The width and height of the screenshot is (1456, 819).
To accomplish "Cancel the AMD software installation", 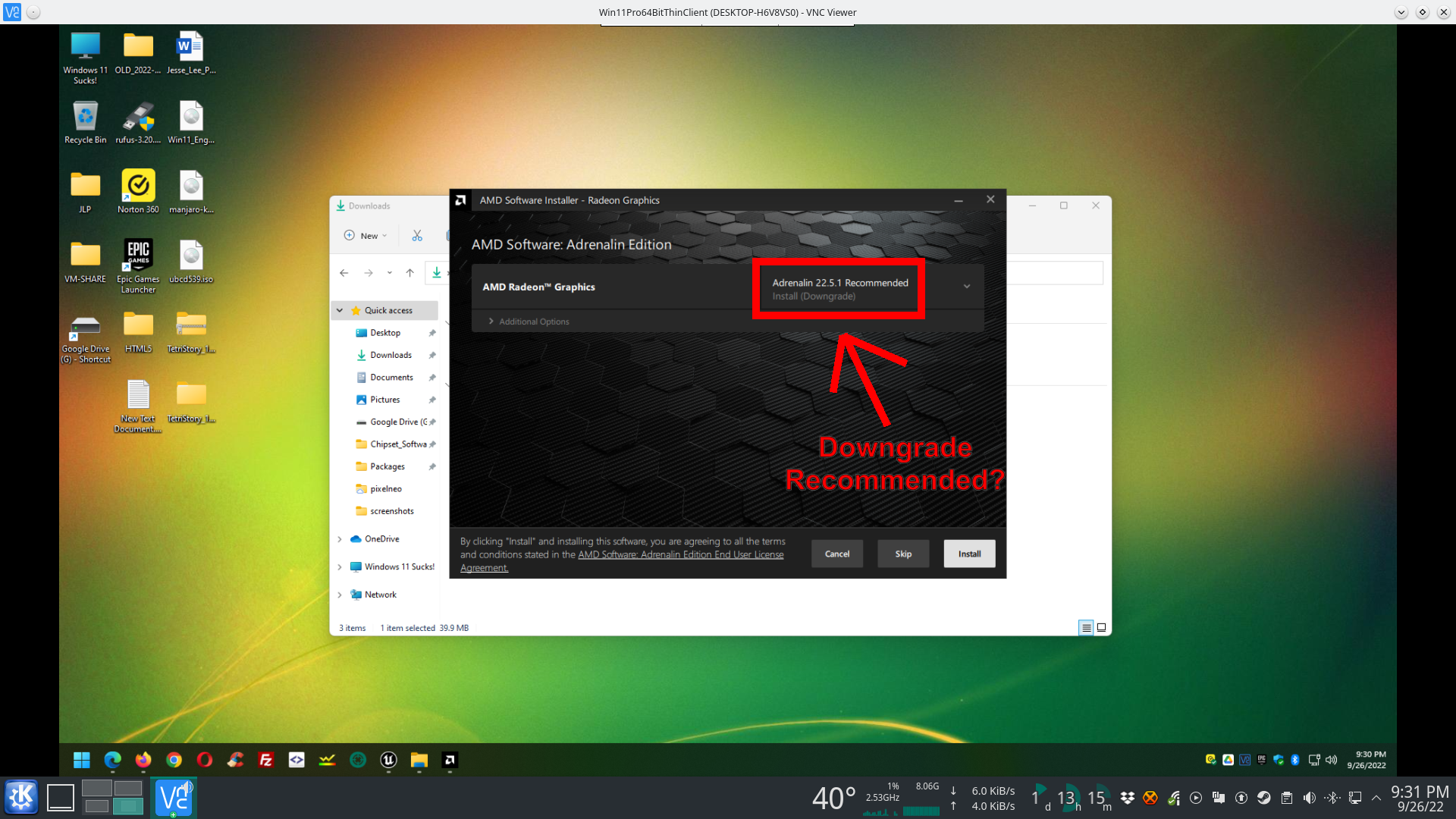I will tap(837, 554).
